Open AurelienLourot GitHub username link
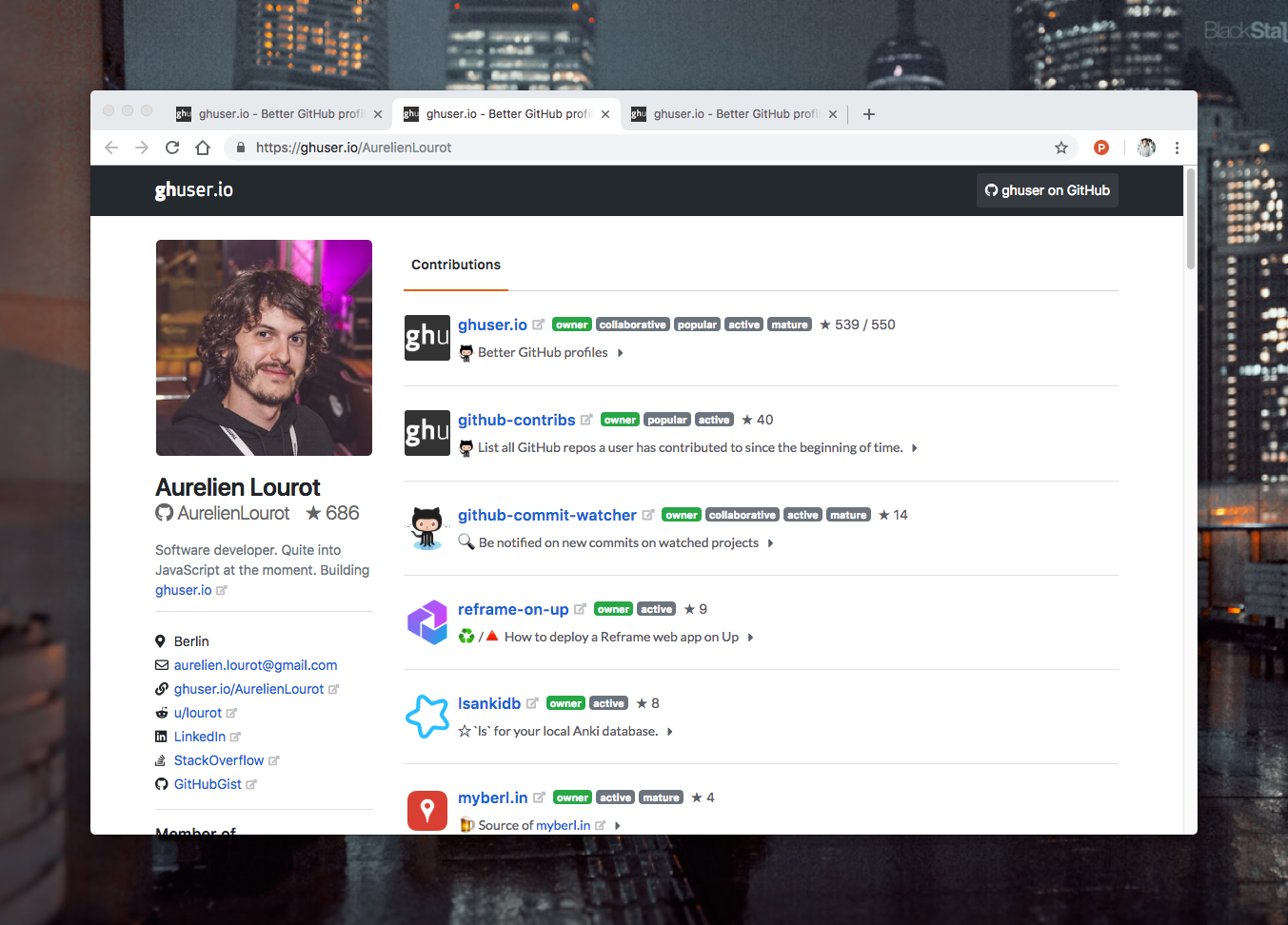1288x925 pixels. click(233, 513)
